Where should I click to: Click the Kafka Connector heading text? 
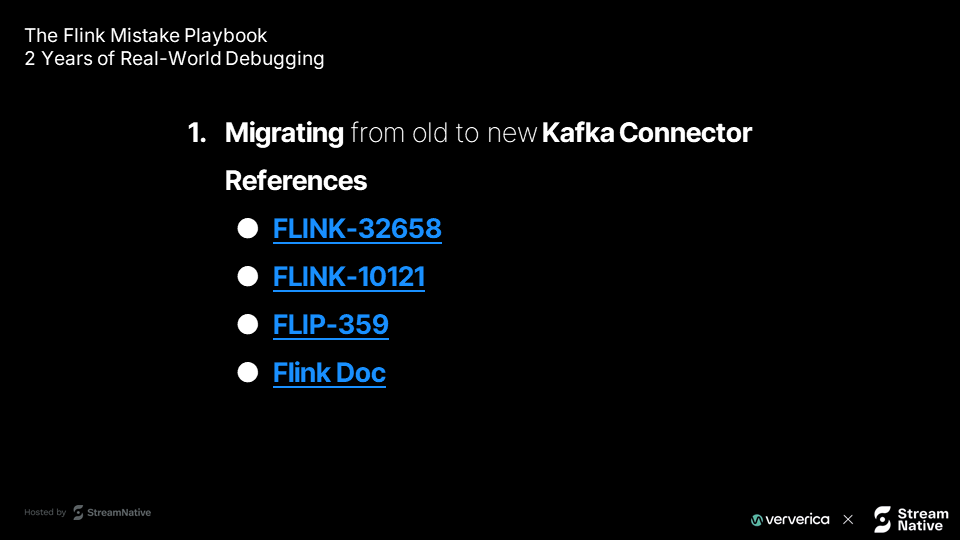[647, 133]
